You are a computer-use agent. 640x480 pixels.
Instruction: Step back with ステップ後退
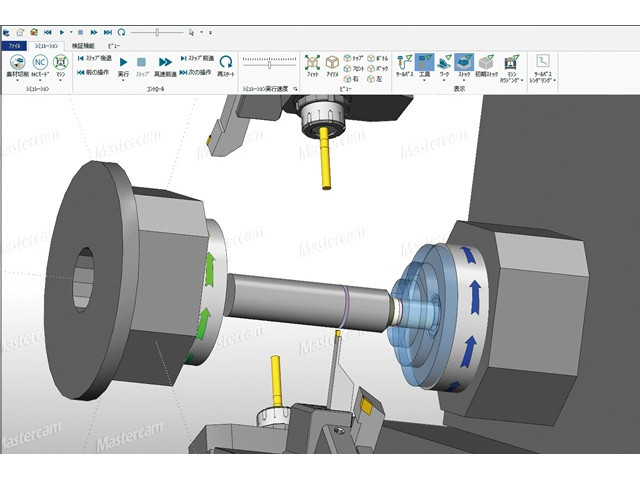pos(95,58)
